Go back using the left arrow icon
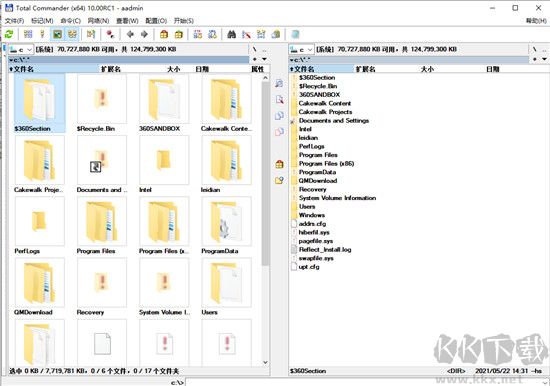 [x=130, y=34]
